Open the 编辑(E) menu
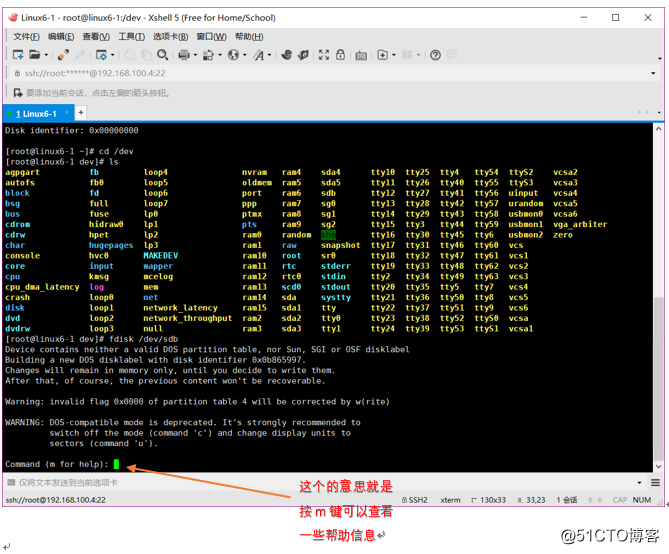The width and height of the screenshot is (669, 554). pyautogui.click(x=61, y=37)
